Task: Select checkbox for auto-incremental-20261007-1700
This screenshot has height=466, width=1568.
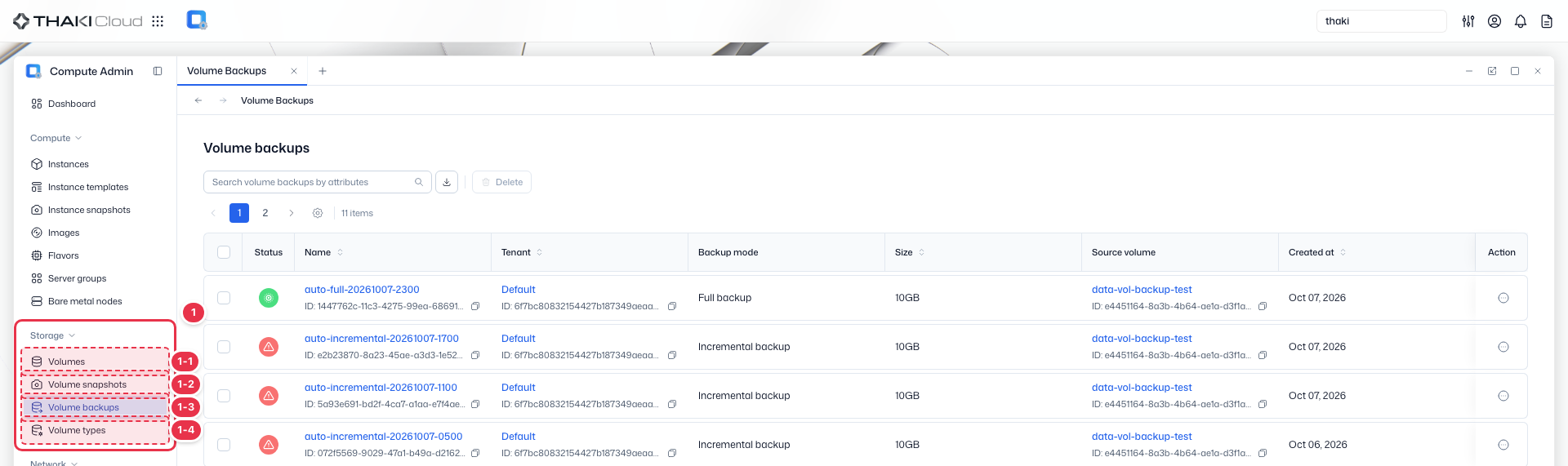Action: (224, 347)
